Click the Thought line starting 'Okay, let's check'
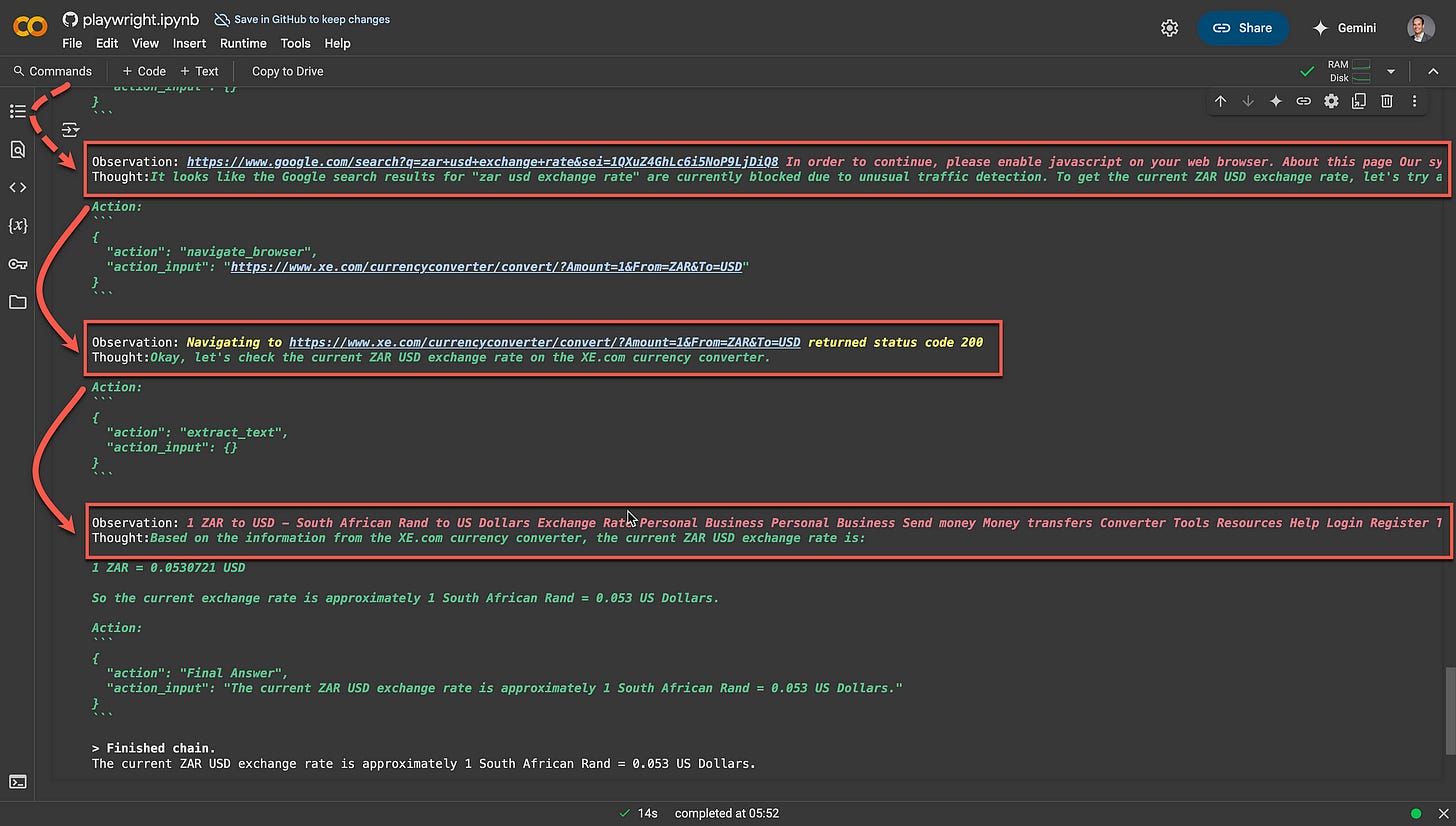Screen dimensions: 1456x826 tap(432, 357)
